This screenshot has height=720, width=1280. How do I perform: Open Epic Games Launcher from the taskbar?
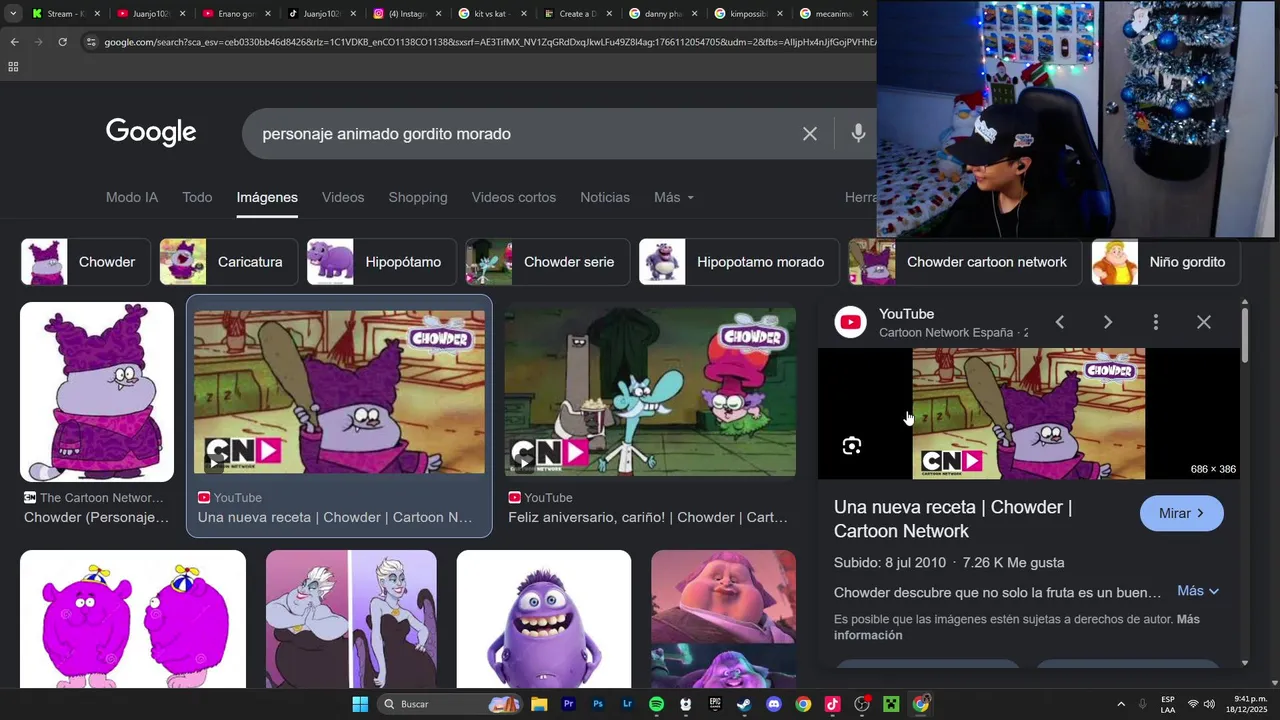(715, 704)
